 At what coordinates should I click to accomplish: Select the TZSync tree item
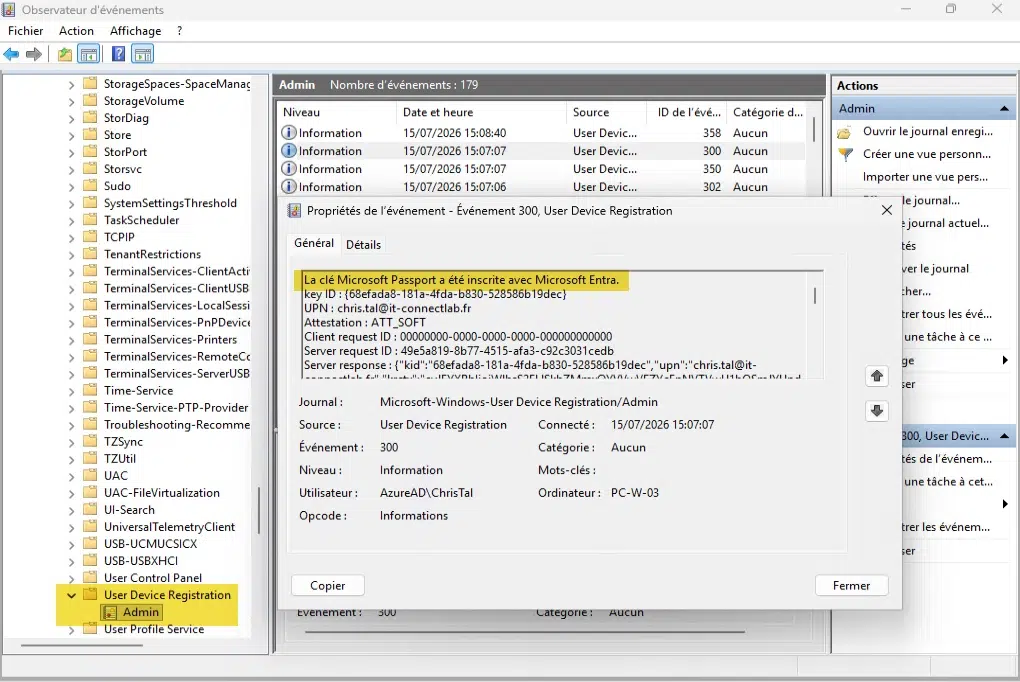(123, 442)
